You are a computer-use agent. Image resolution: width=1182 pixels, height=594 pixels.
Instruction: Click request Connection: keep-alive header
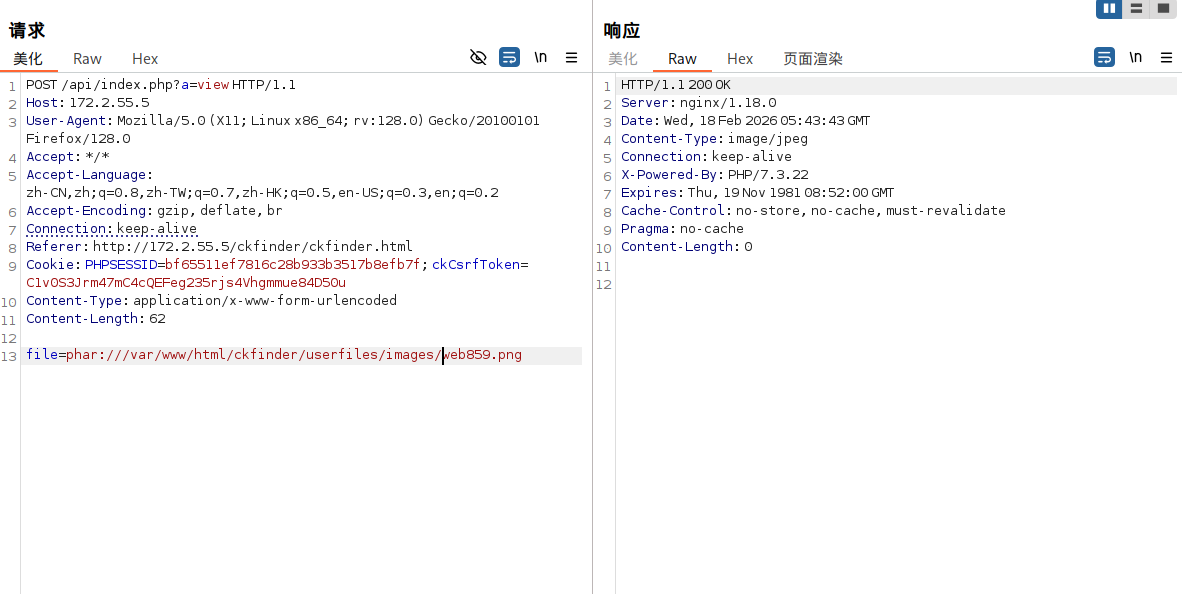click(x=112, y=229)
